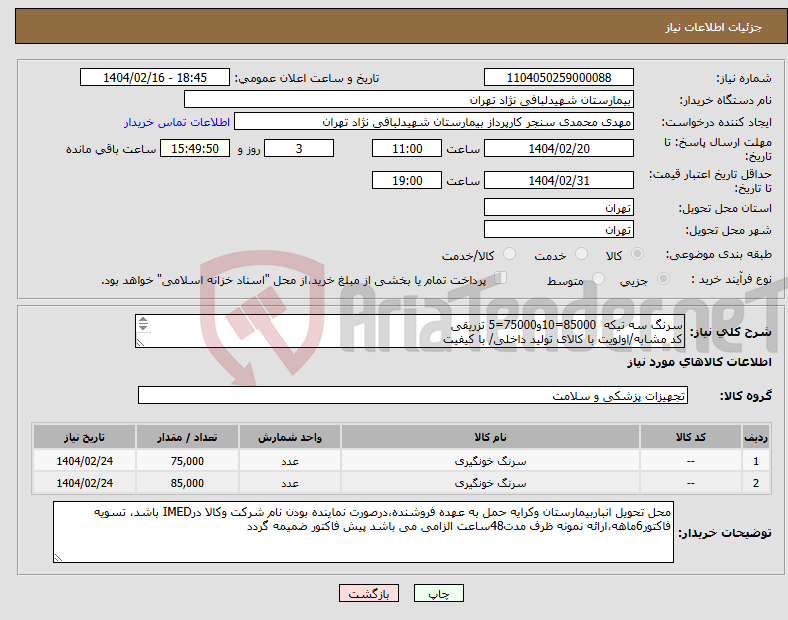Viewport: 788px width, 620px height.
Task: Toggle the اسناد خزانه اسلامی payment checkbox
Action: click(501, 278)
